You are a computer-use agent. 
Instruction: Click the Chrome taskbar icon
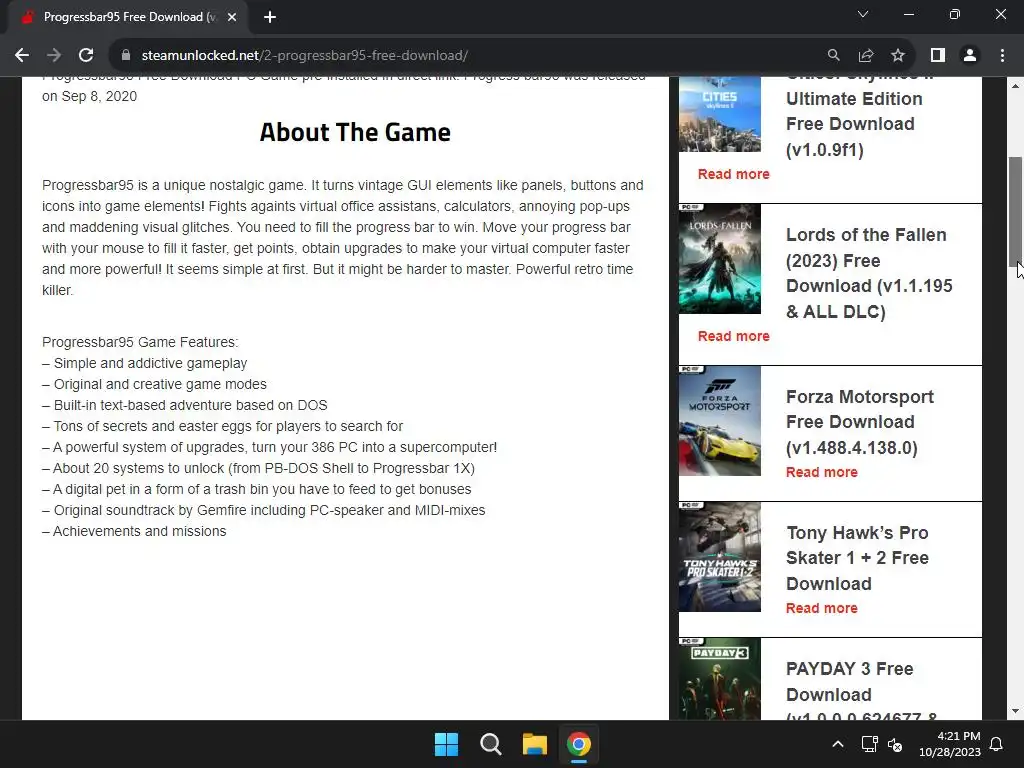pyautogui.click(x=579, y=744)
